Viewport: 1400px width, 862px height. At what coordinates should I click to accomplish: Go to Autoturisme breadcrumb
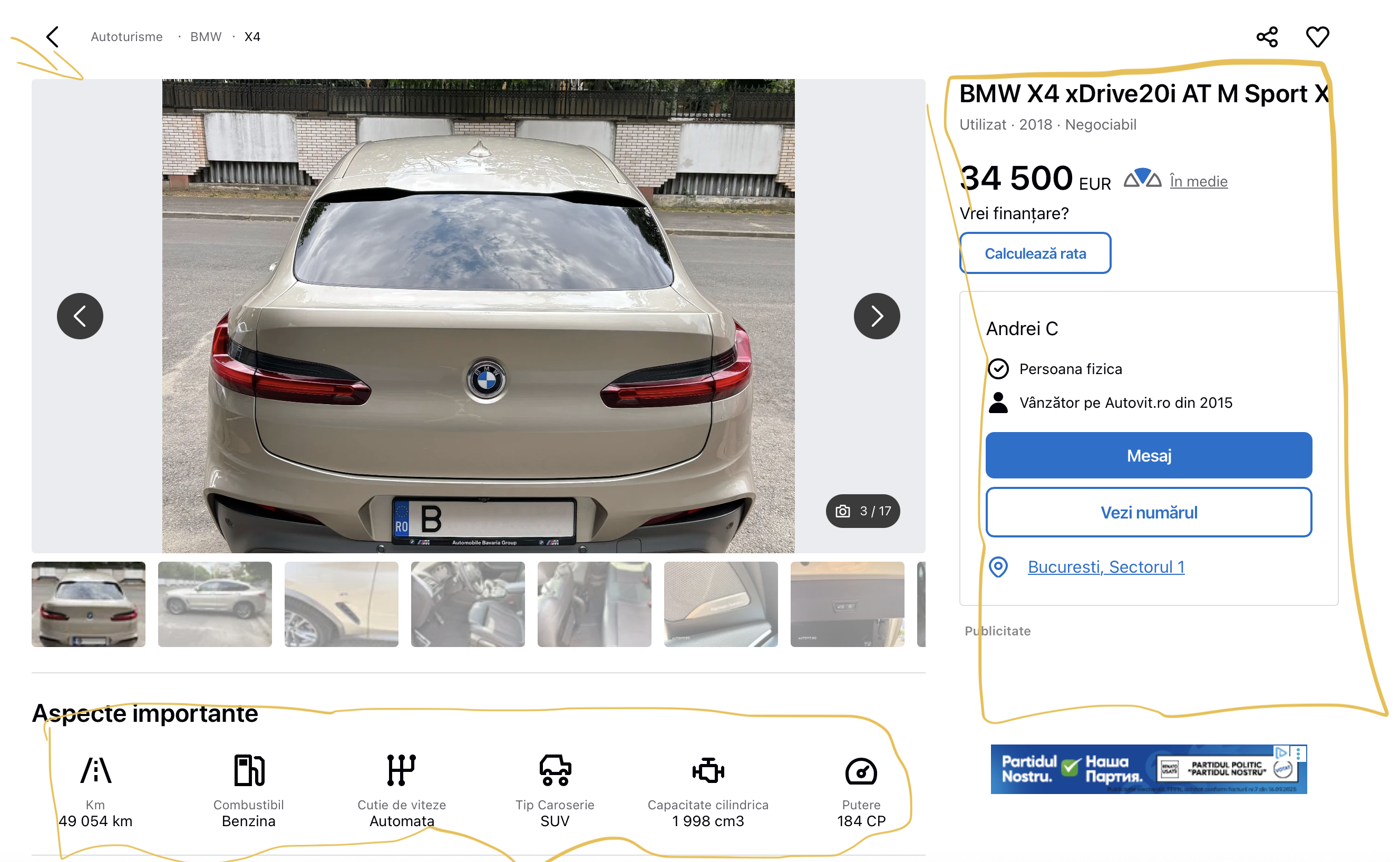[x=127, y=37]
